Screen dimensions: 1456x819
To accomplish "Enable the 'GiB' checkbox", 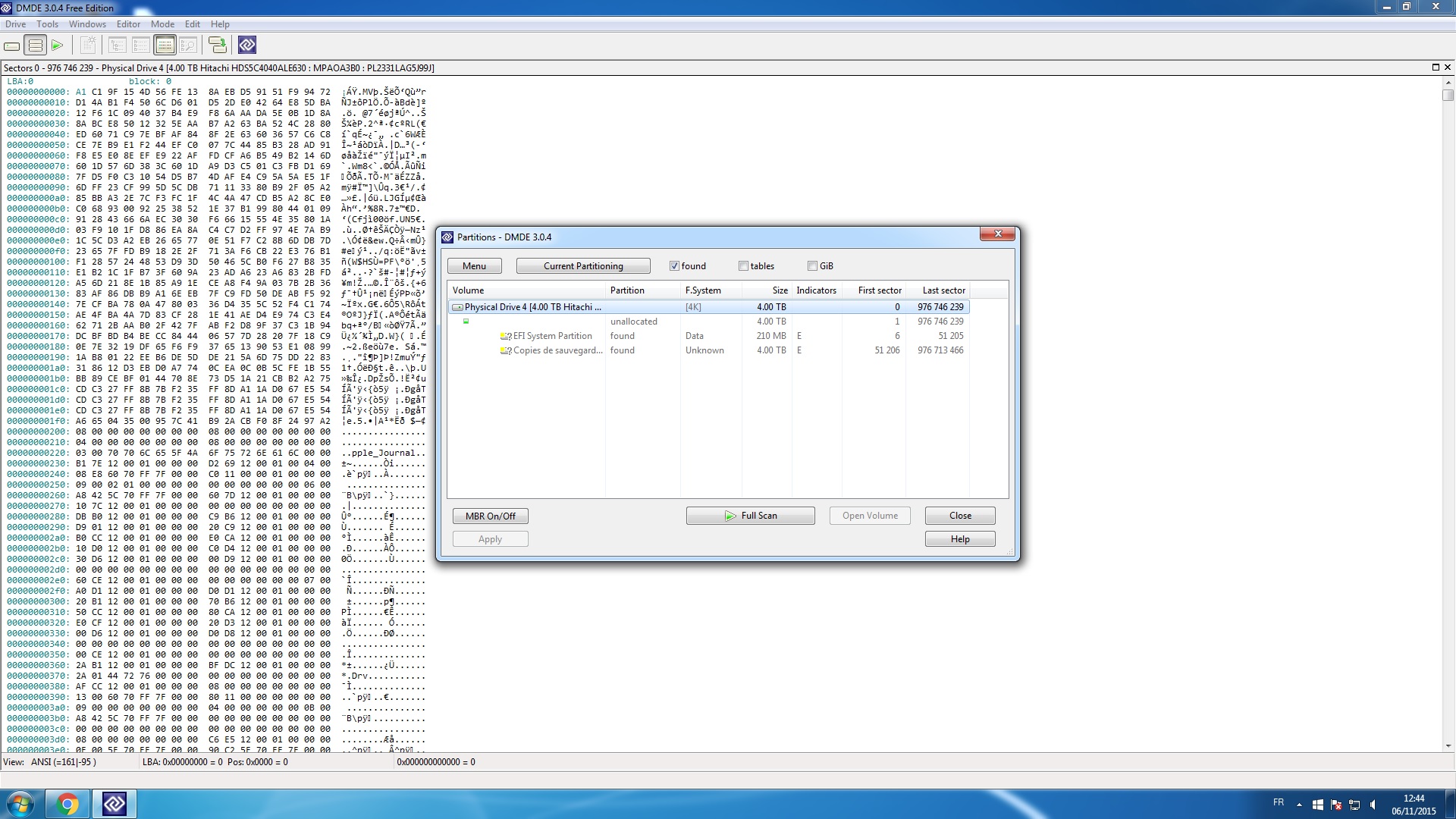I will coord(812,266).
